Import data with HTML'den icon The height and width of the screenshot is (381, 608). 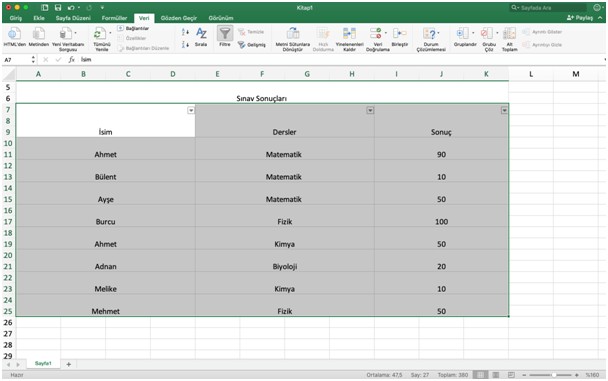point(15,34)
